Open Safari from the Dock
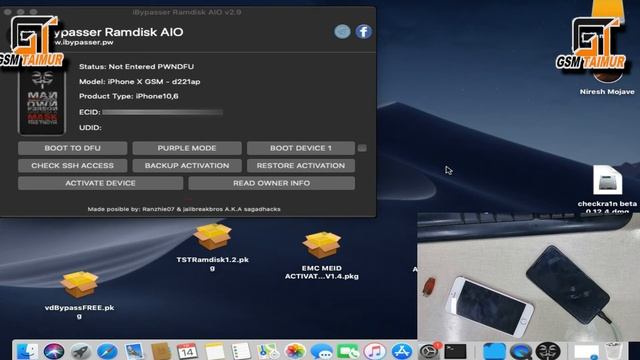 pyautogui.click(x=107, y=351)
